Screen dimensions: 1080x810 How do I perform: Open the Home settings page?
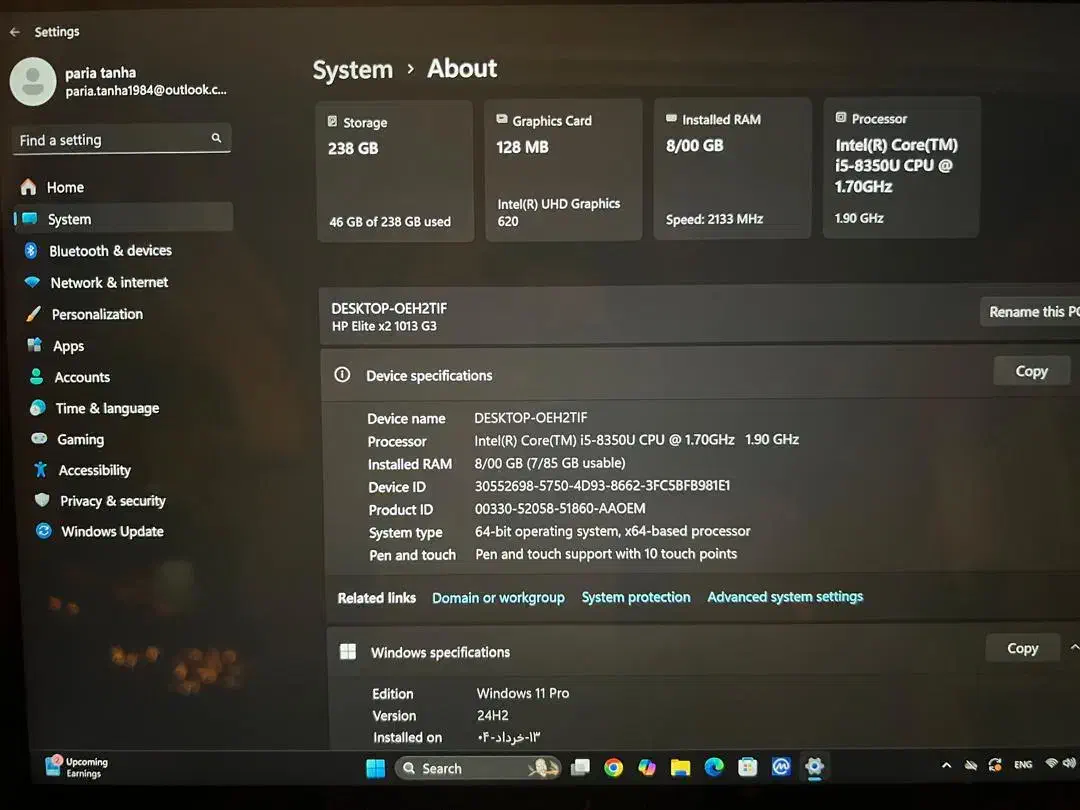click(65, 187)
